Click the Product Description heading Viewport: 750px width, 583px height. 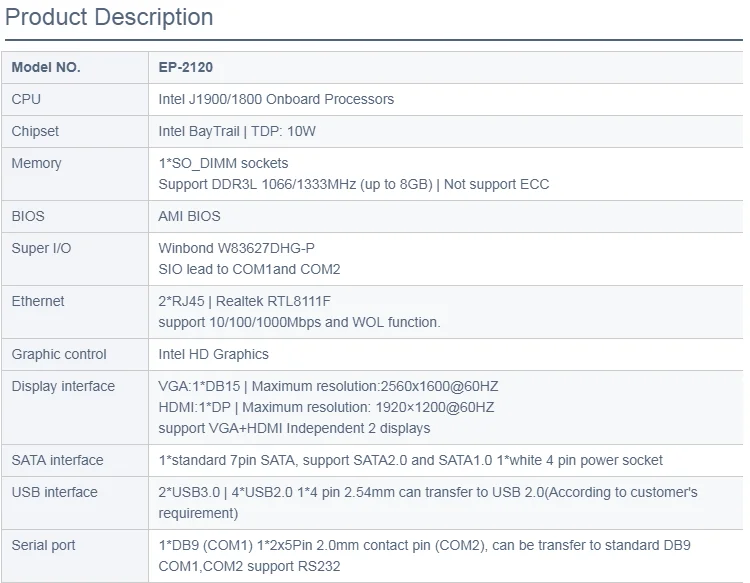point(110,17)
